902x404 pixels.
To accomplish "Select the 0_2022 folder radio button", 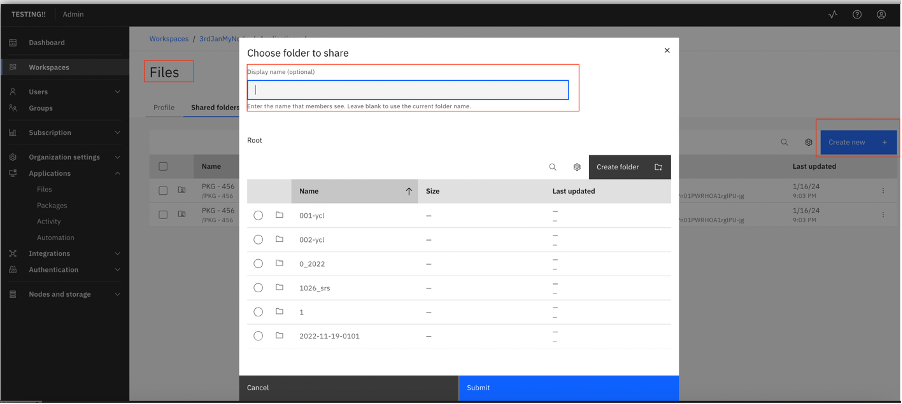I will [x=258, y=263].
